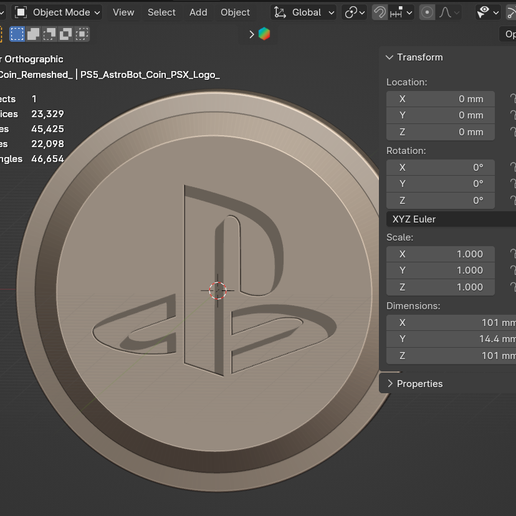This screenshot has width=516, height=516.
Task: Click the Orthographic view label
Action: pos(34,59)
